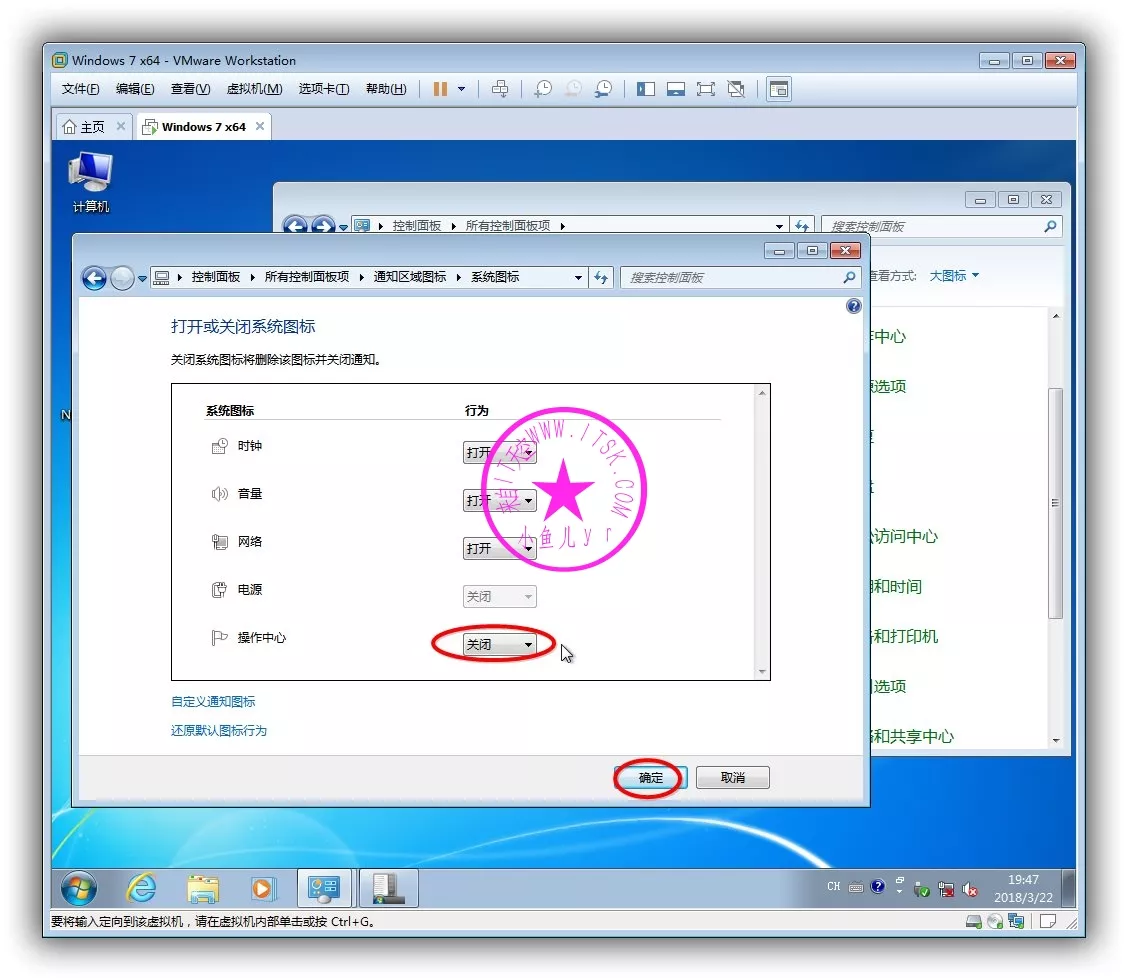Click the 搜索控制面板 search field in front window
The width and height of the screenshot is (1128, 980).
pyautogui.click(x=730, y=278)
